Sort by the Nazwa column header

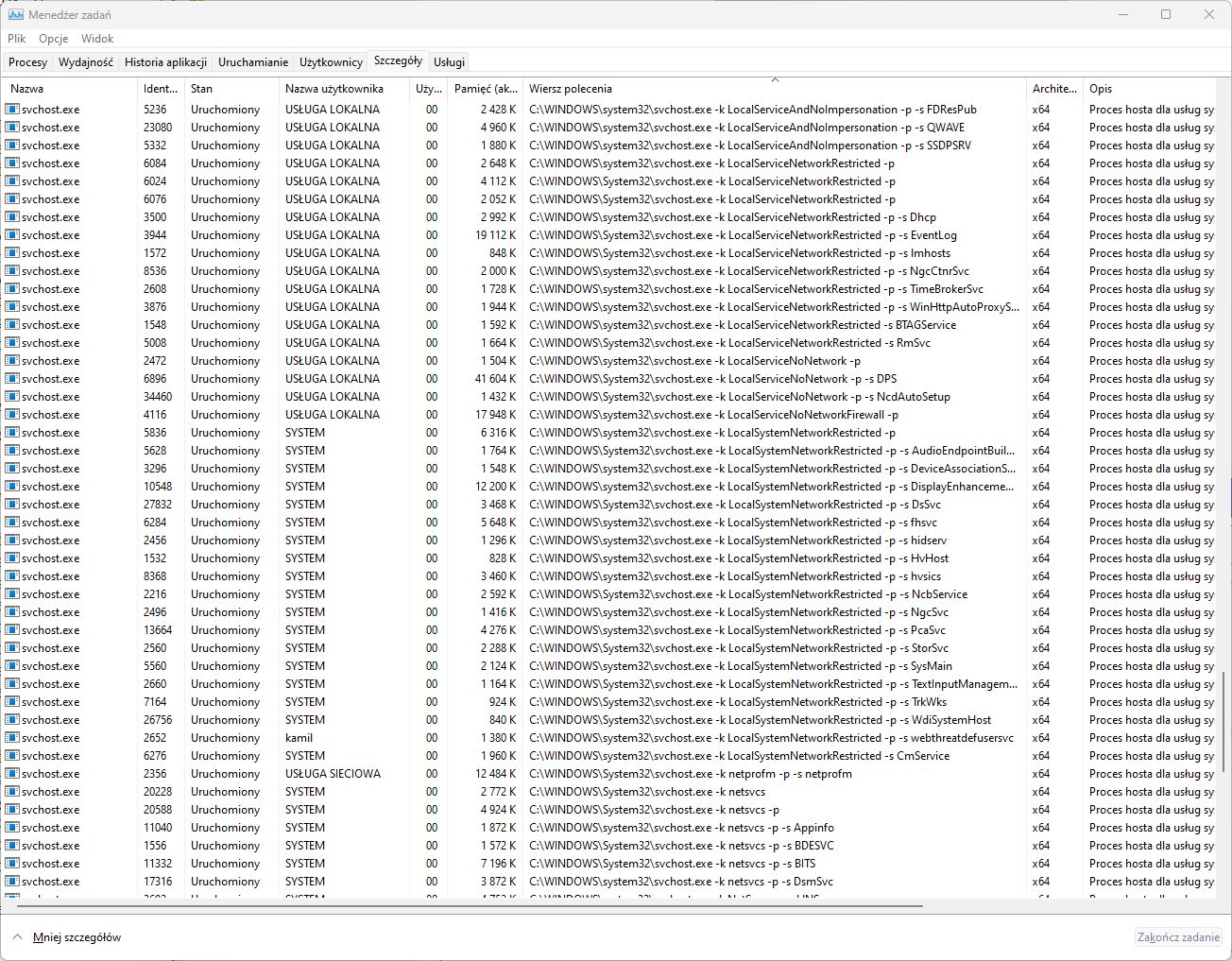point(71,89)
